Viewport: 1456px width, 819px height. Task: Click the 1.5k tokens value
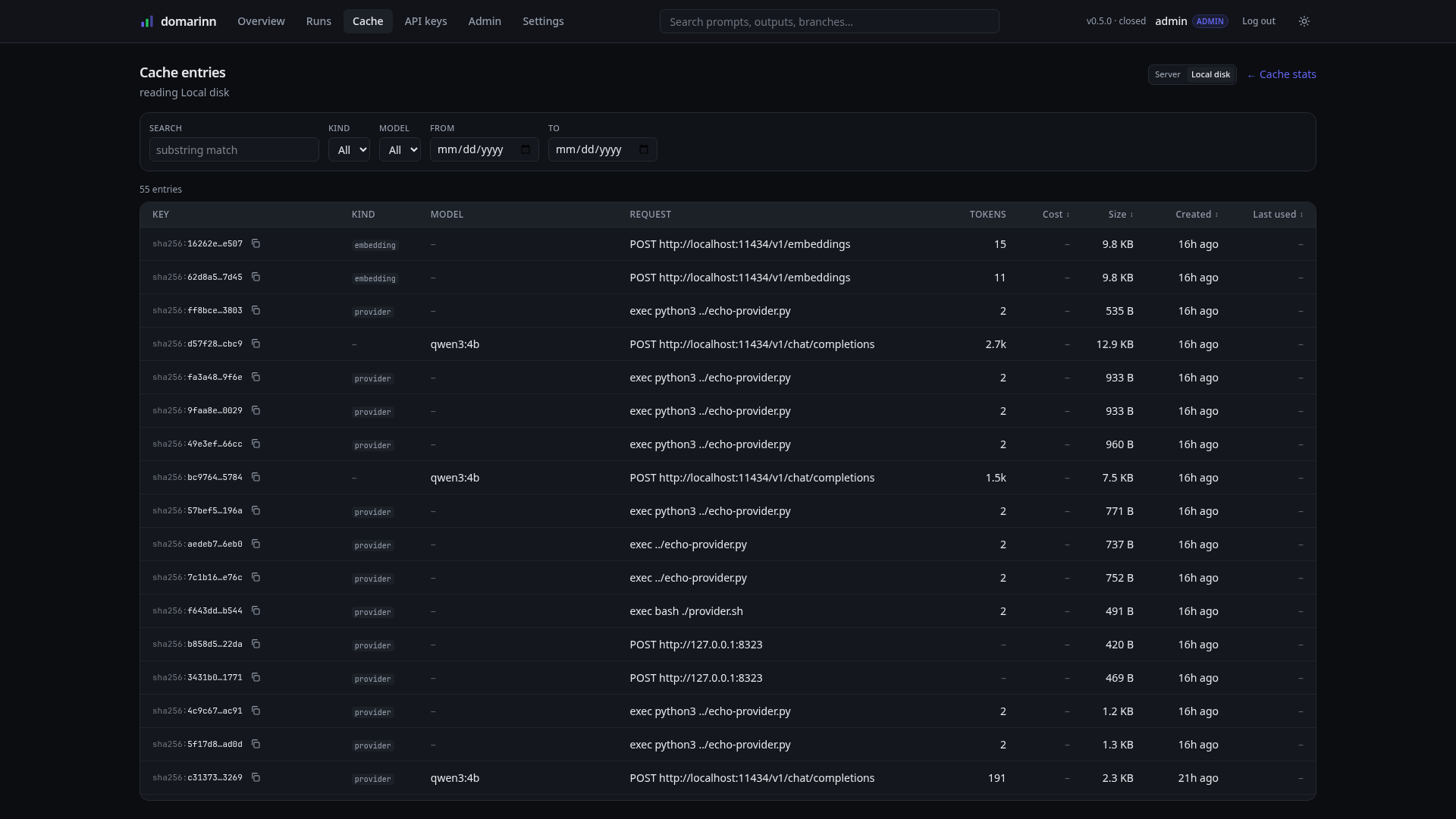tap(995, 478)
